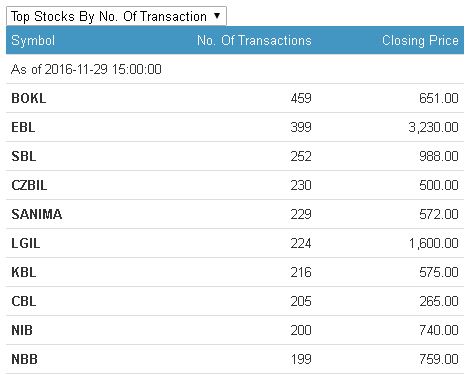The image size is (467, 375).
Task: Click the No. Of Transactions column header
Action: (x=254, y=40)
